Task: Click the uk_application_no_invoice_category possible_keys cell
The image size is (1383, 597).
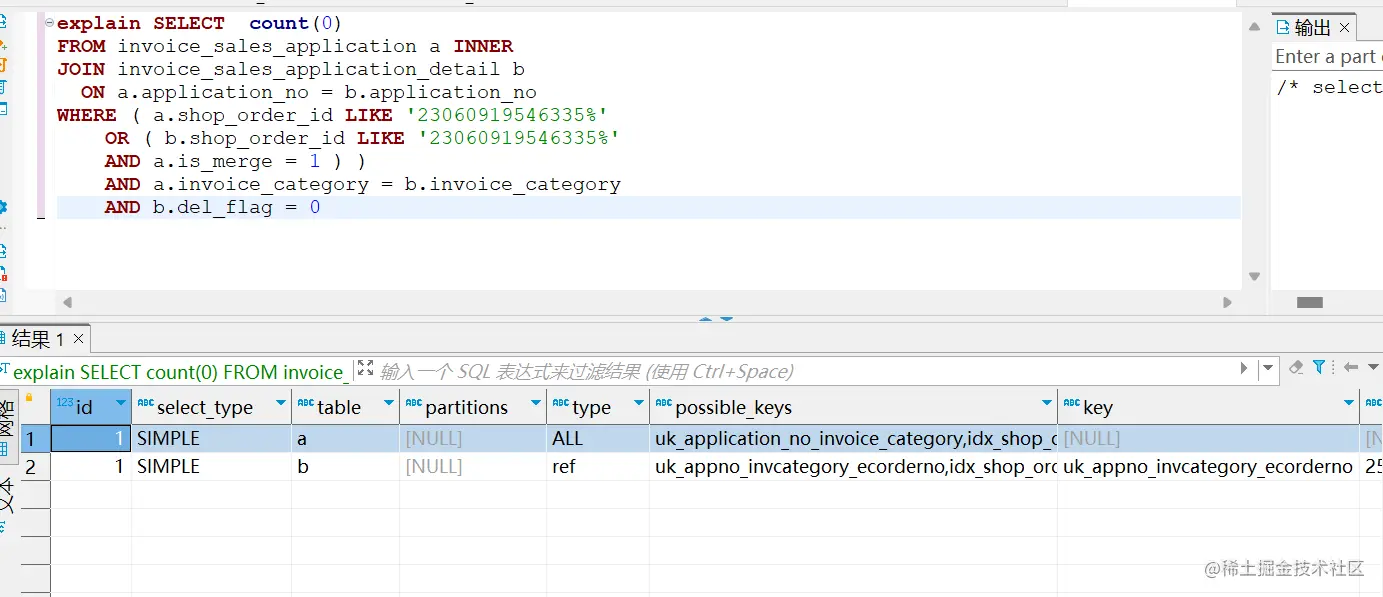Action: 853,438
